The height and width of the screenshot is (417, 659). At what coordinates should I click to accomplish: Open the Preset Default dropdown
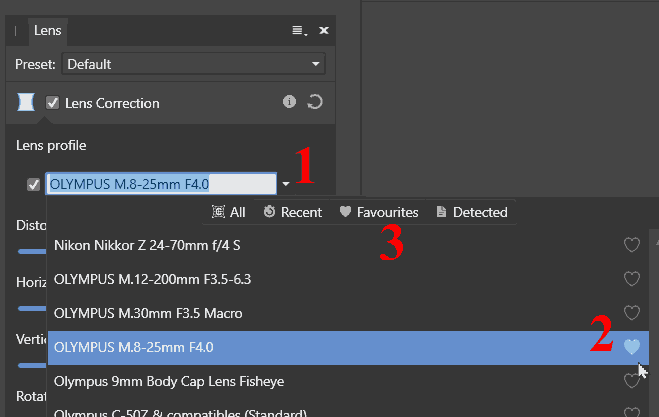tap(194, 64)
